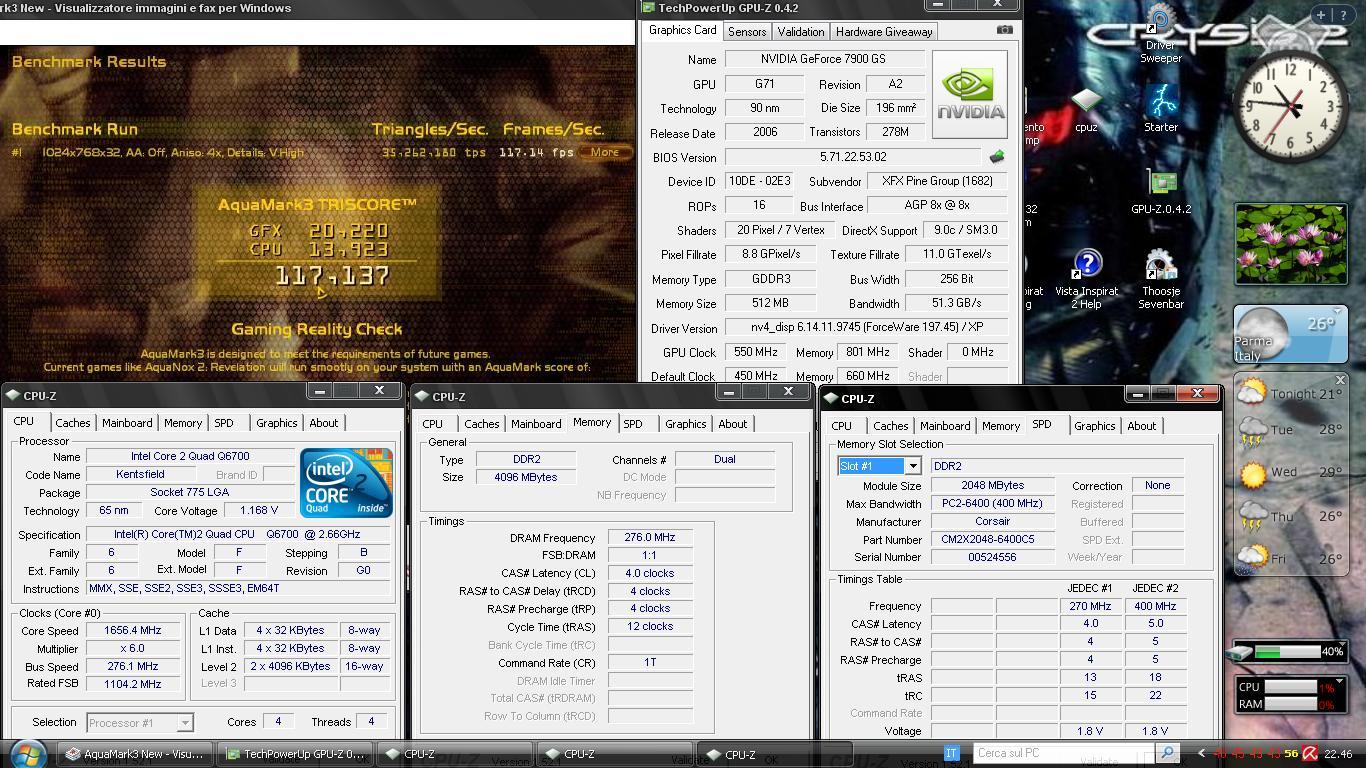Click the magnifier search button in taskbar
1366x768 pixels.
(x=1168, y=753)
